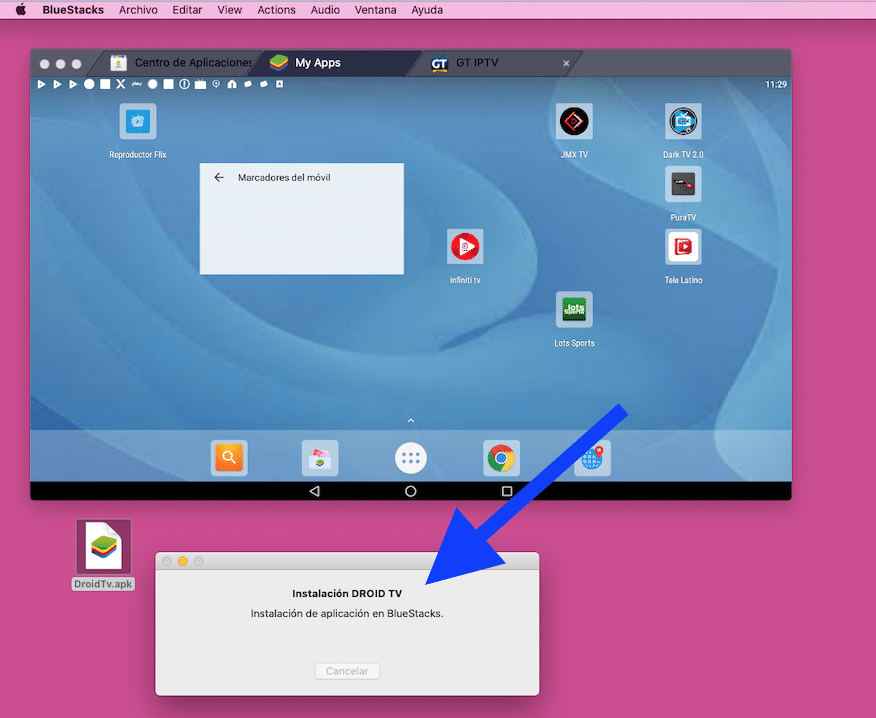Viewport: 876px width, 718px height.
Task: Open the orange search app in the dock
Action: pyautogui.click(x=229, y=457)
